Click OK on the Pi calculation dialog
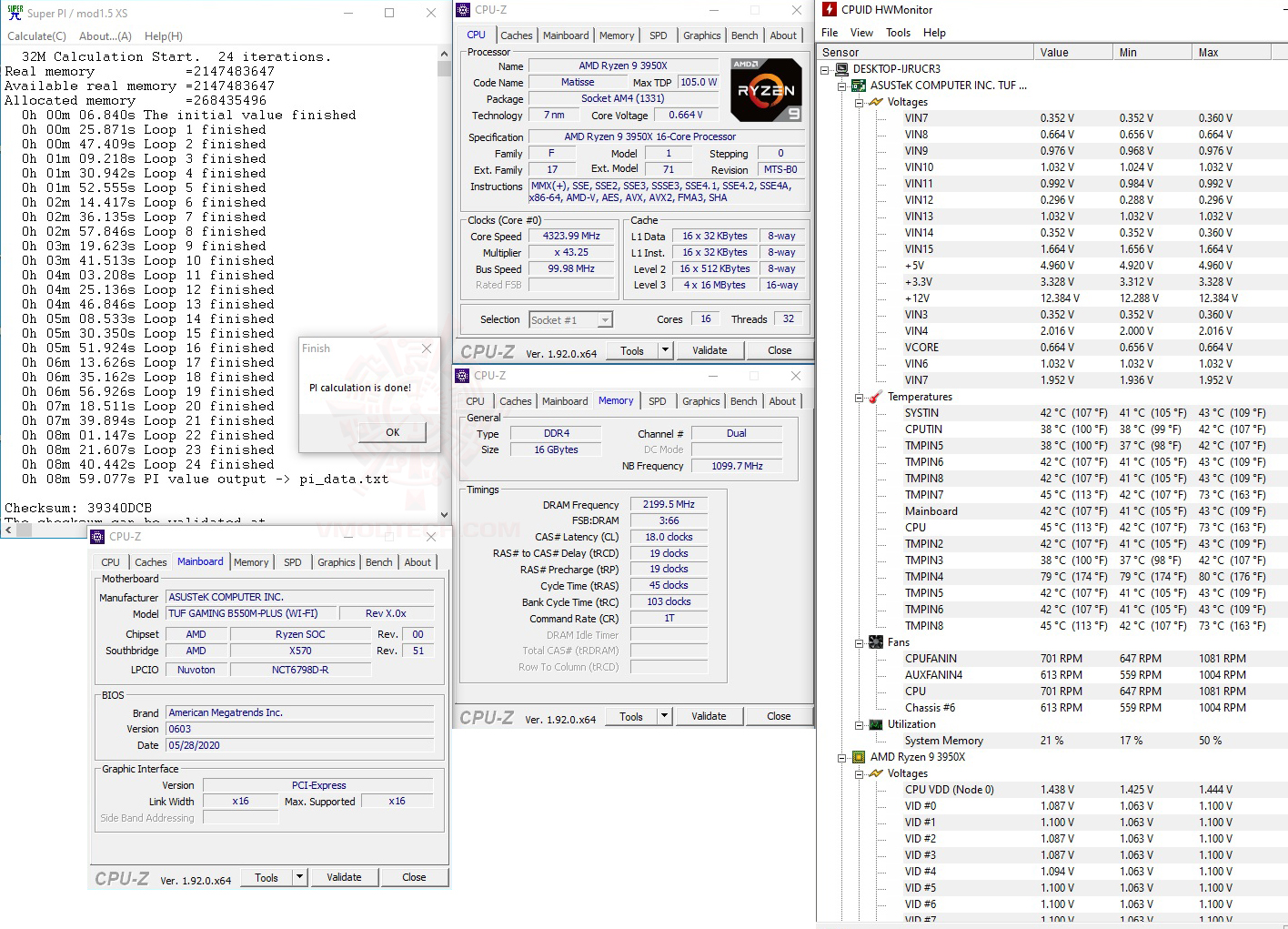Screen dimensions: 1288x929 [391, 431]
